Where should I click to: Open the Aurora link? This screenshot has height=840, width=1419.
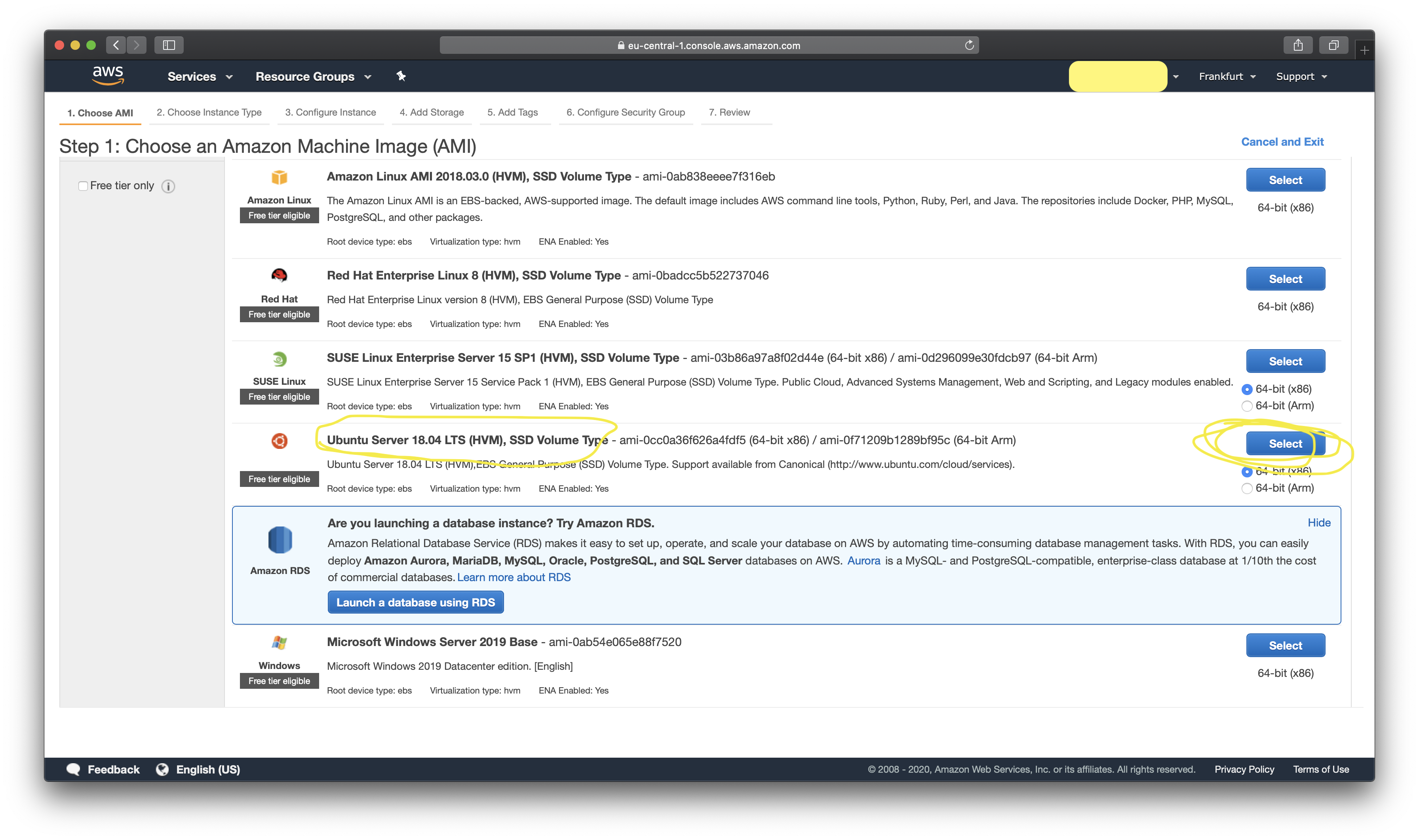pos(863,561)
